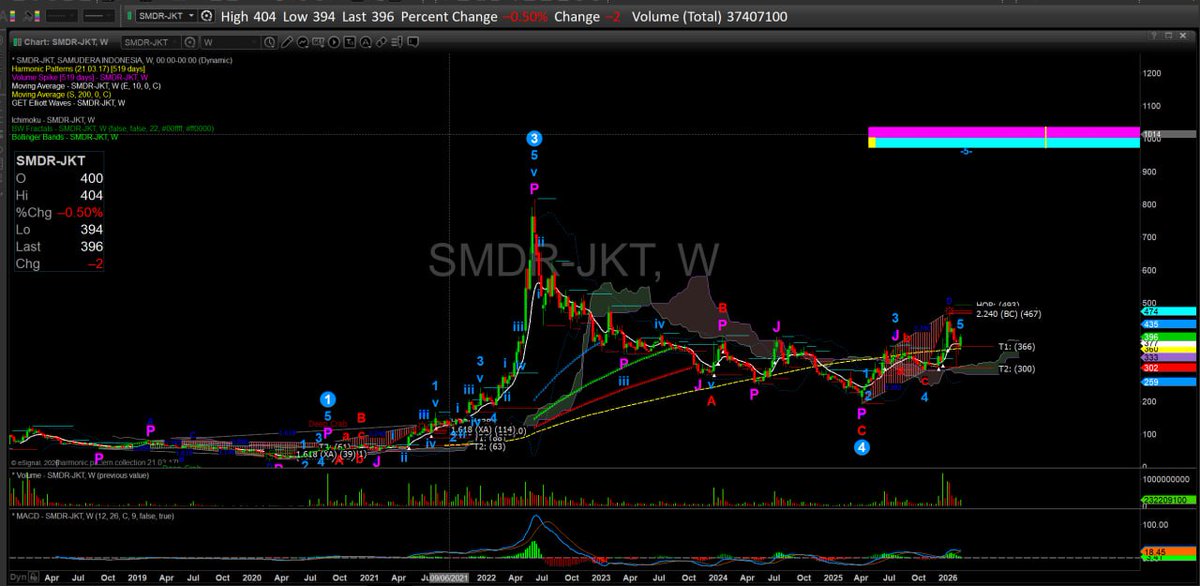Click the 'Last 396' row in data box

pyautogui.click(x=59, y=246)
